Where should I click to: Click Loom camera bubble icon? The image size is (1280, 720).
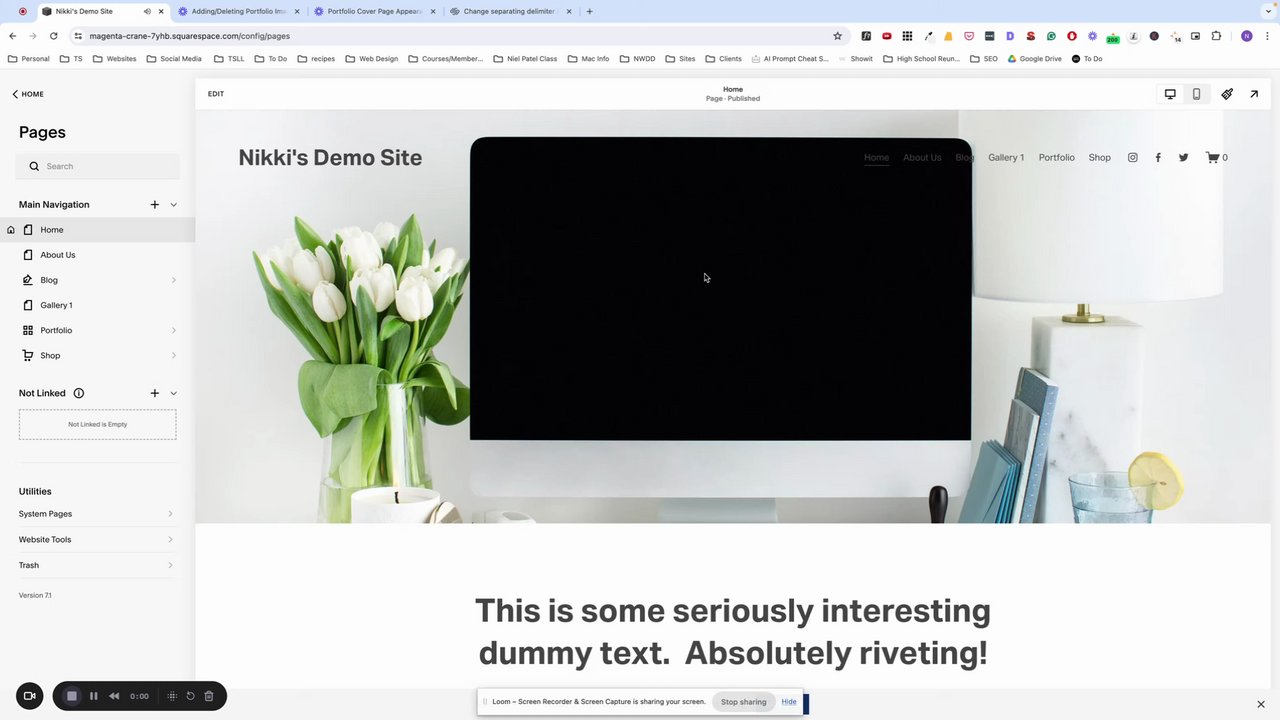(29, 696)
